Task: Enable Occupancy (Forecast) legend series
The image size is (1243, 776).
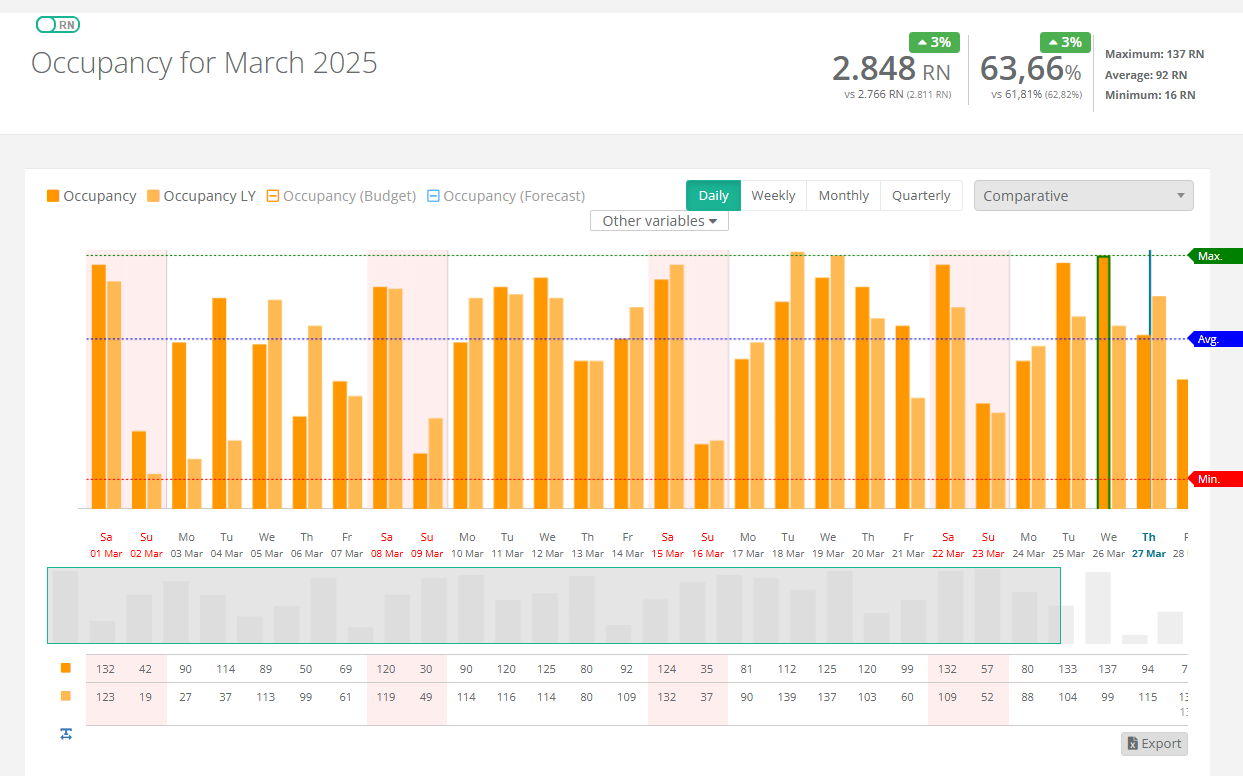Action: coord(505,196)
